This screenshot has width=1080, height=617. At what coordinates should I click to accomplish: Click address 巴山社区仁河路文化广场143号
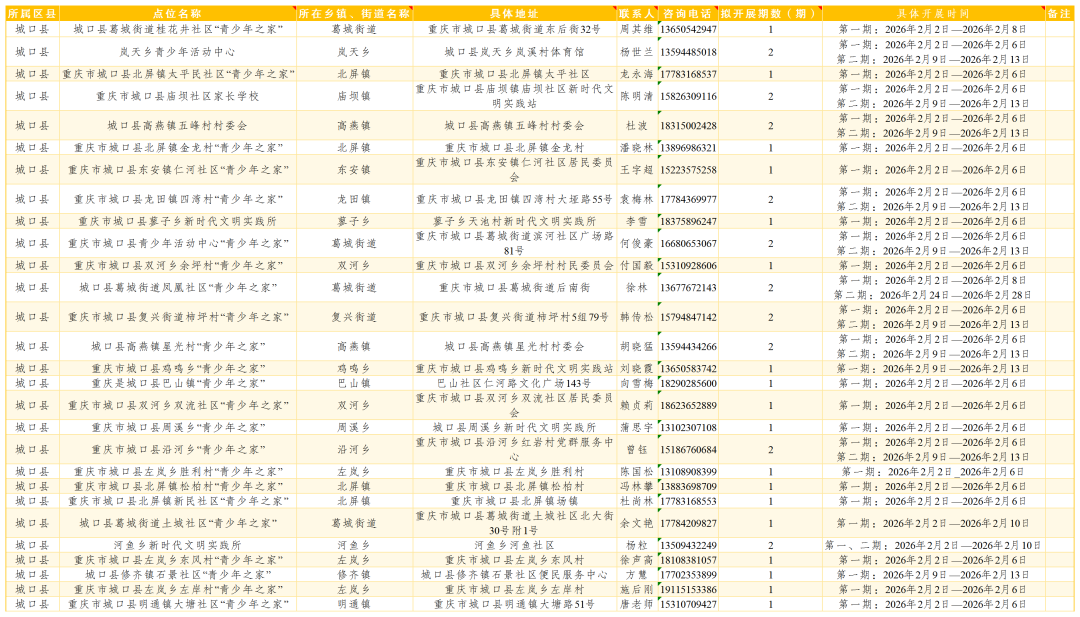click(x=515, y=383)
